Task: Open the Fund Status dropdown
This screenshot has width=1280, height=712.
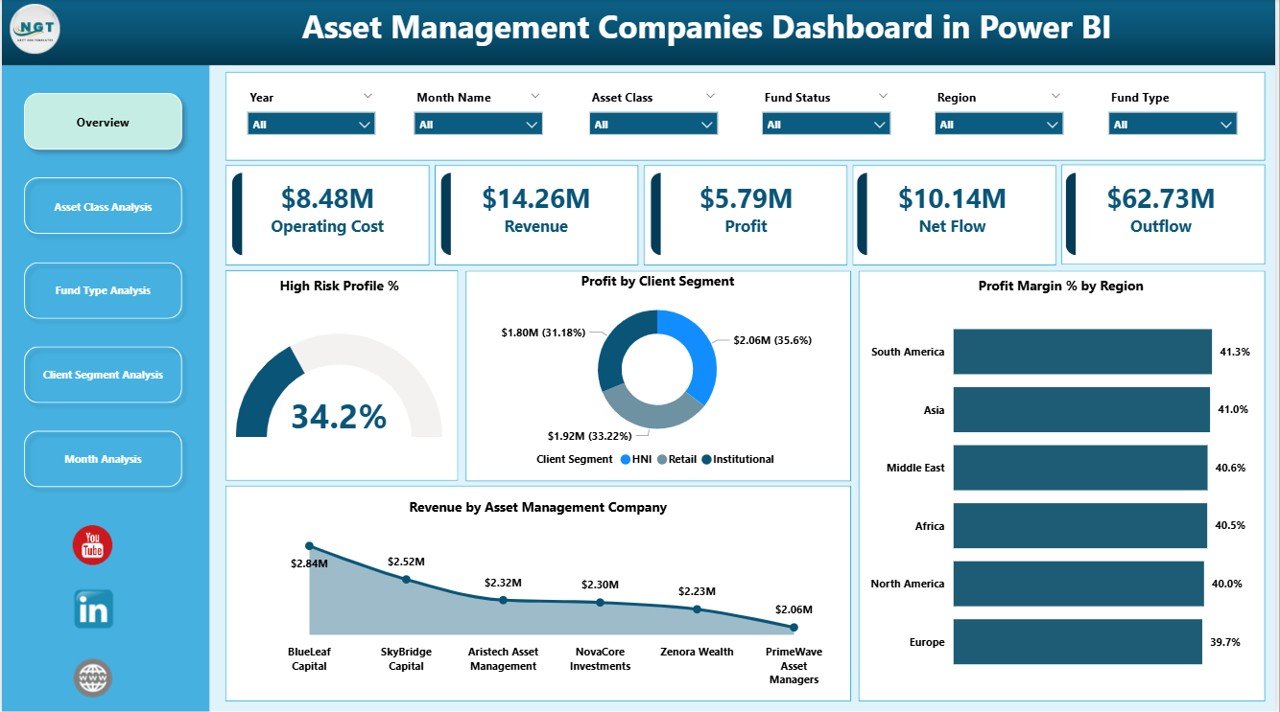Action: click(880, 123)
